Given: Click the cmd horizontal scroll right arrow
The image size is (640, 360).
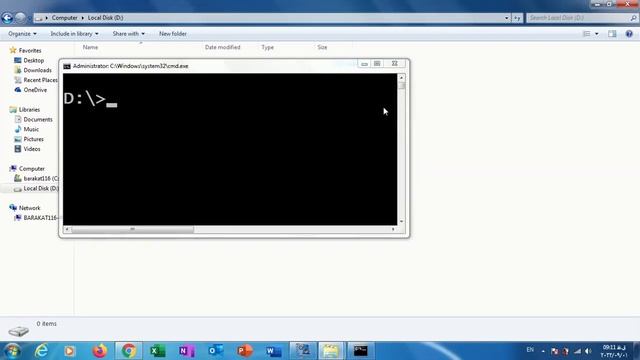Looking at the screenshot, I should (393, 229).
